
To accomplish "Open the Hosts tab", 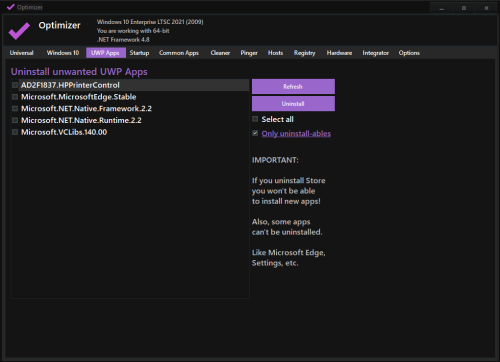I will coord(275,53).
